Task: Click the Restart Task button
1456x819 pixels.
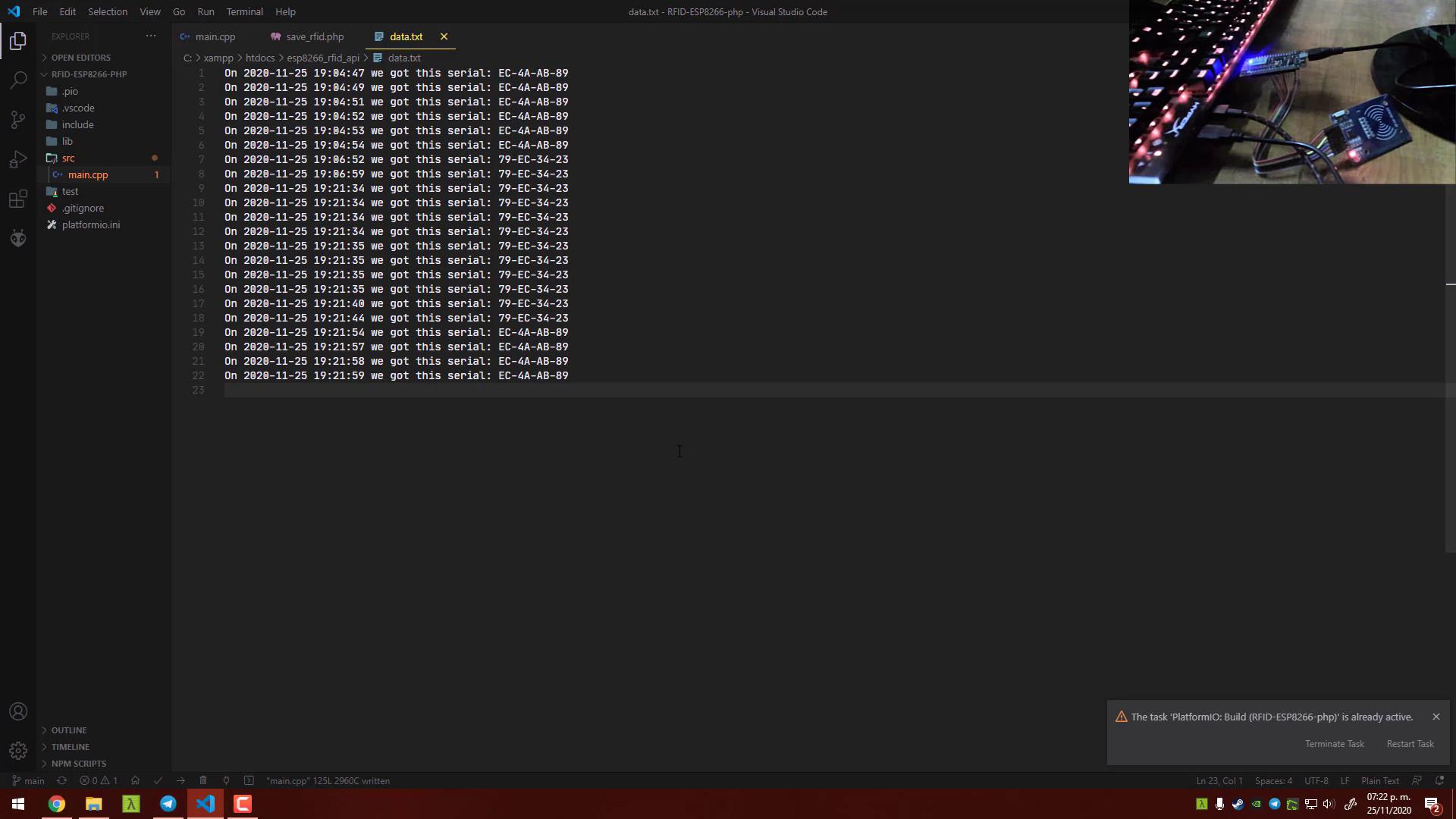Action: click(1410, 744)
